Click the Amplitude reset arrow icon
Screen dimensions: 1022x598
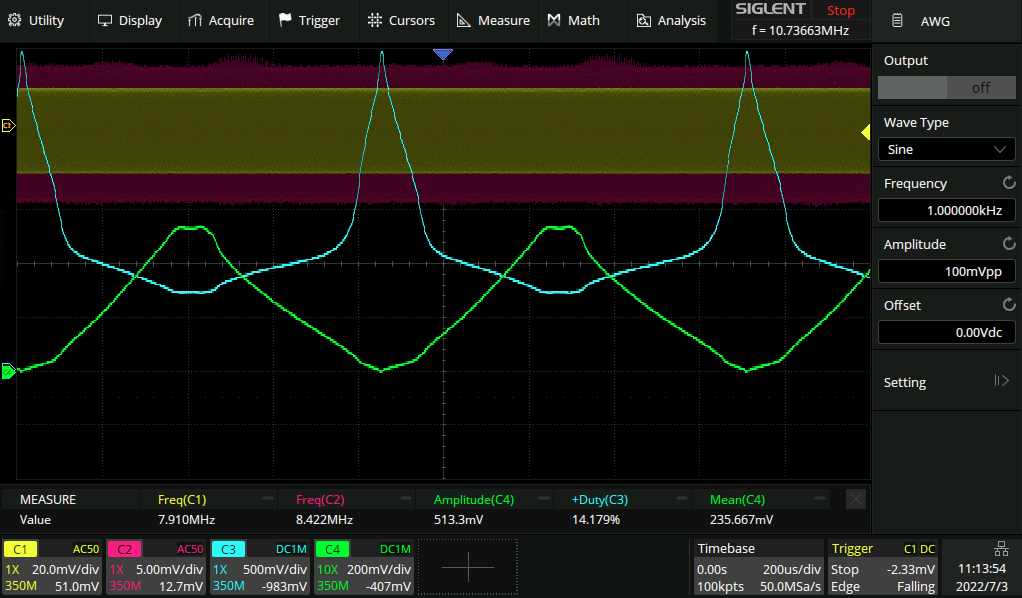pyautogui.click(x=1008, y=244)
